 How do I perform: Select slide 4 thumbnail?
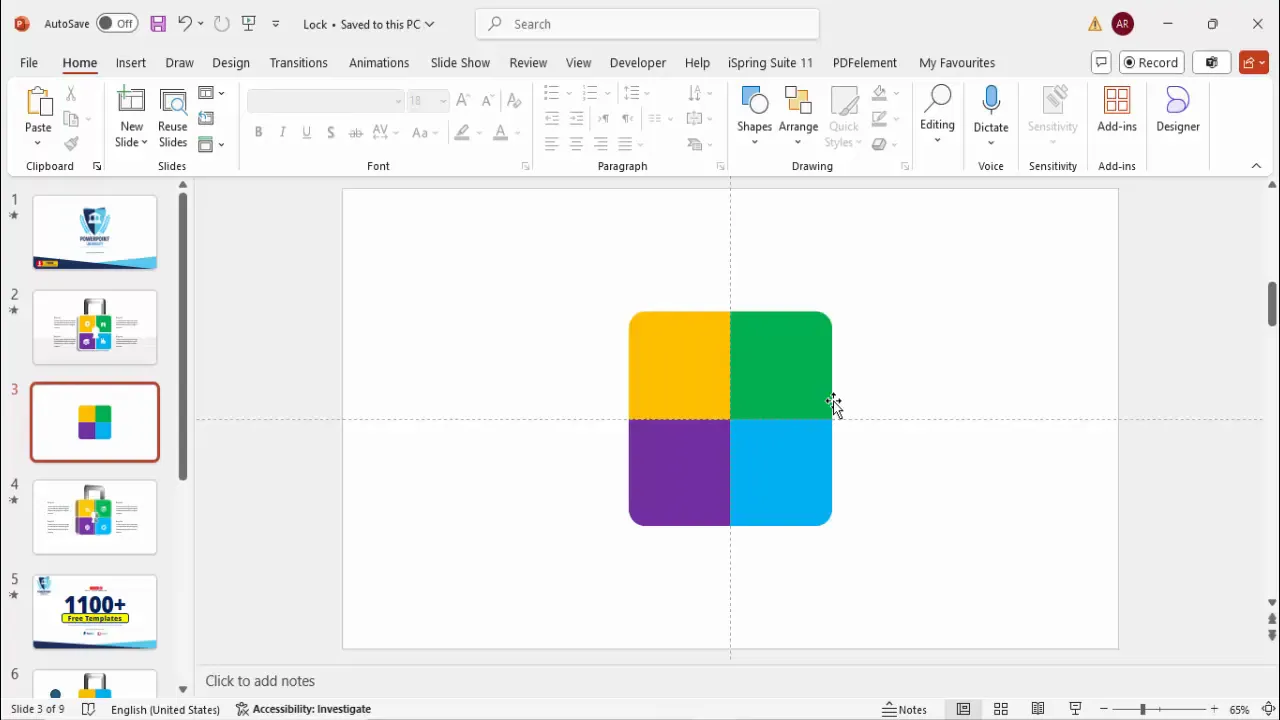coord(95,517)
